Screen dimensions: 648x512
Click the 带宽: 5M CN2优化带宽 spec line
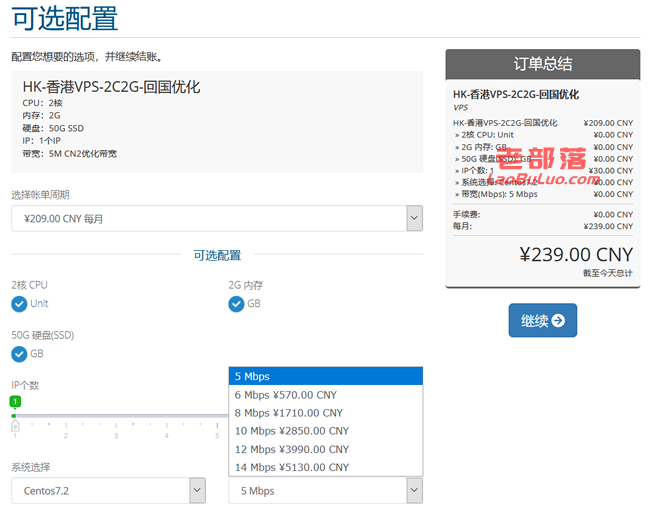(69, 154)
